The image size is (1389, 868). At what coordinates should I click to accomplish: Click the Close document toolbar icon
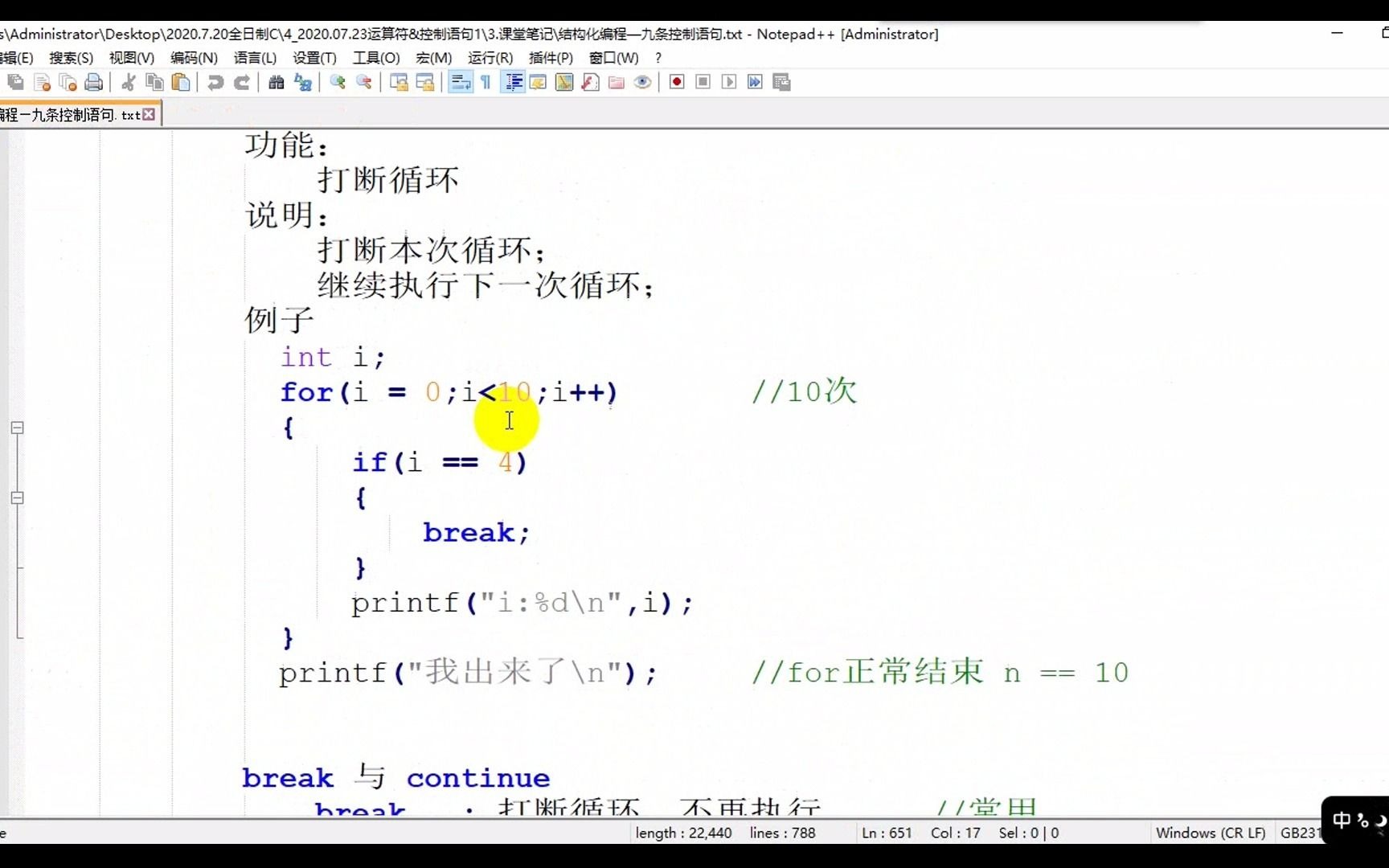42,82
